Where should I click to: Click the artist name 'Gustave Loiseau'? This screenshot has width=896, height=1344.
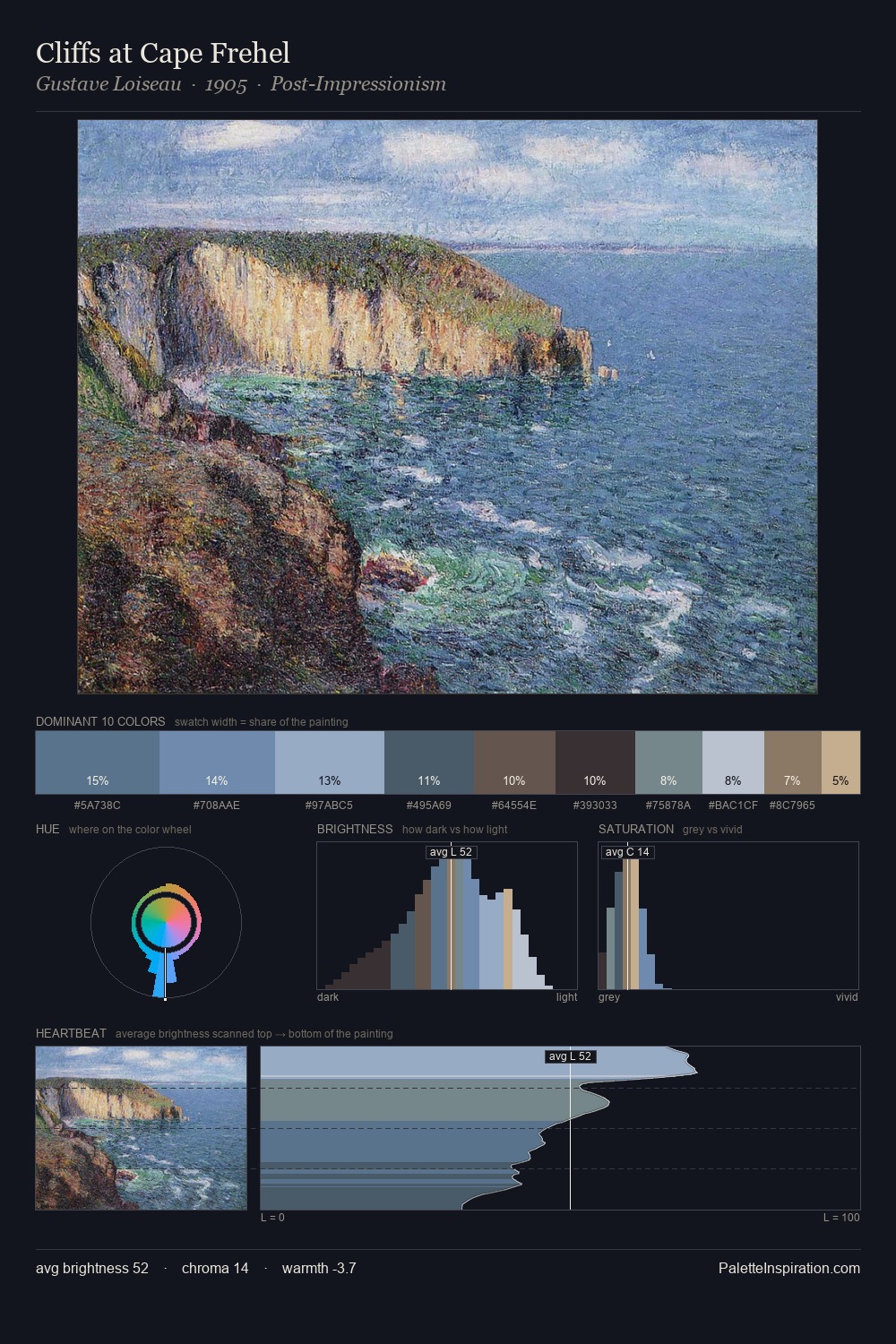(108, 84)
